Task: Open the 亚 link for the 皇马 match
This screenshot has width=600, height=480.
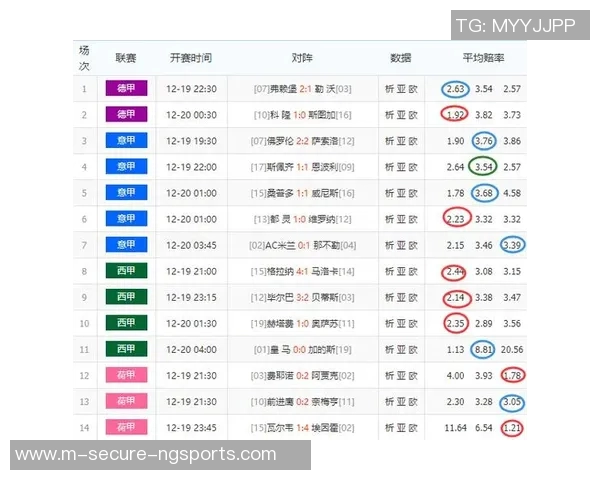Action: tap(401, 349)
